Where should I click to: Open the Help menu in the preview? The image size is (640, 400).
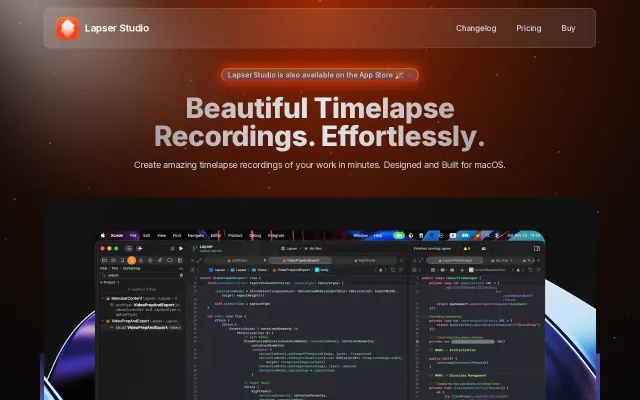(x=378, y=236)
